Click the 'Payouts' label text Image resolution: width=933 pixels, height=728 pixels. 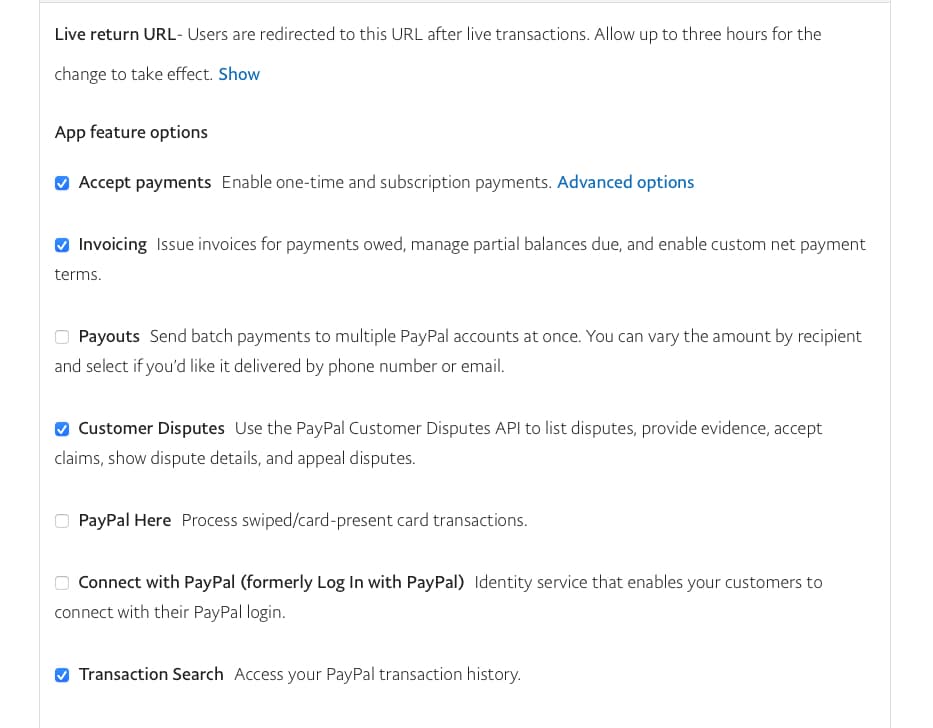pyautogui.click(x=109, y=336)
